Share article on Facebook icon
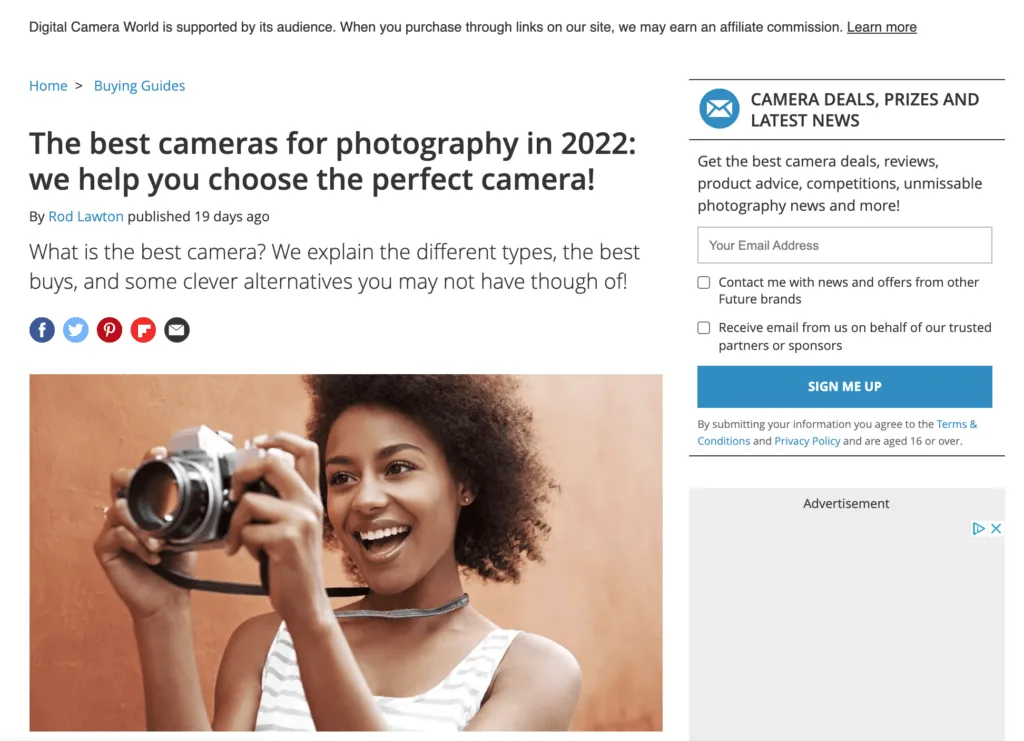The image size is (1024, 741). 42,330
